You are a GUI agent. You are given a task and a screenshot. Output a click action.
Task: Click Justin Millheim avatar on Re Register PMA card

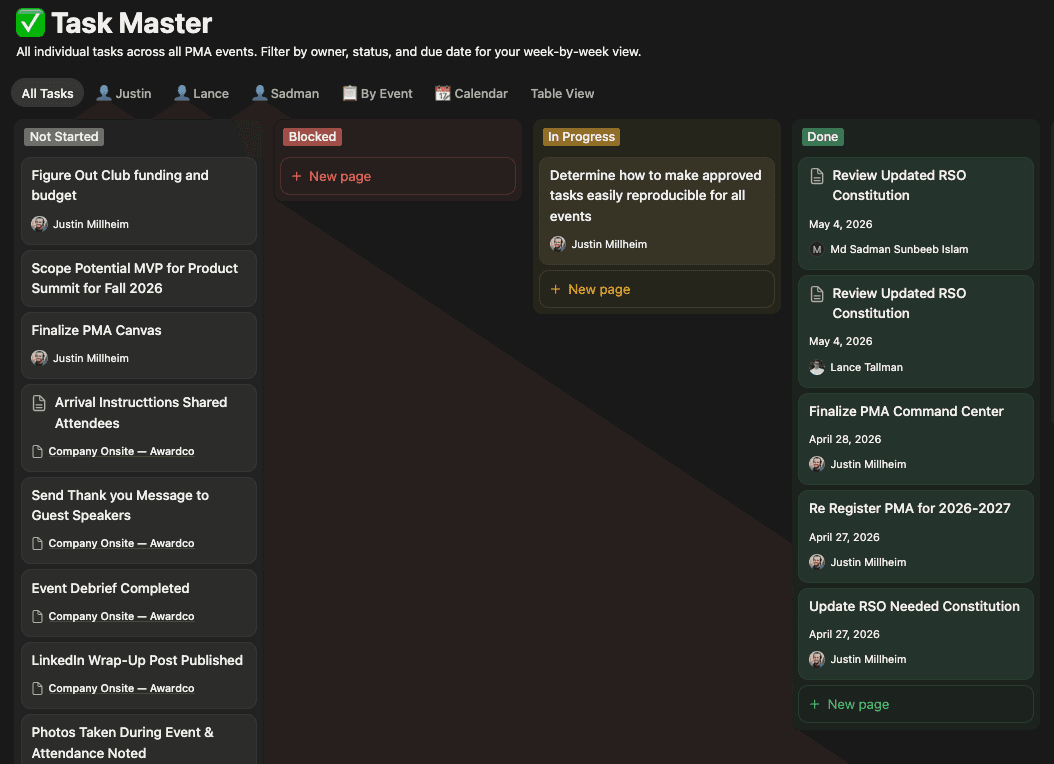pos(817,562)
